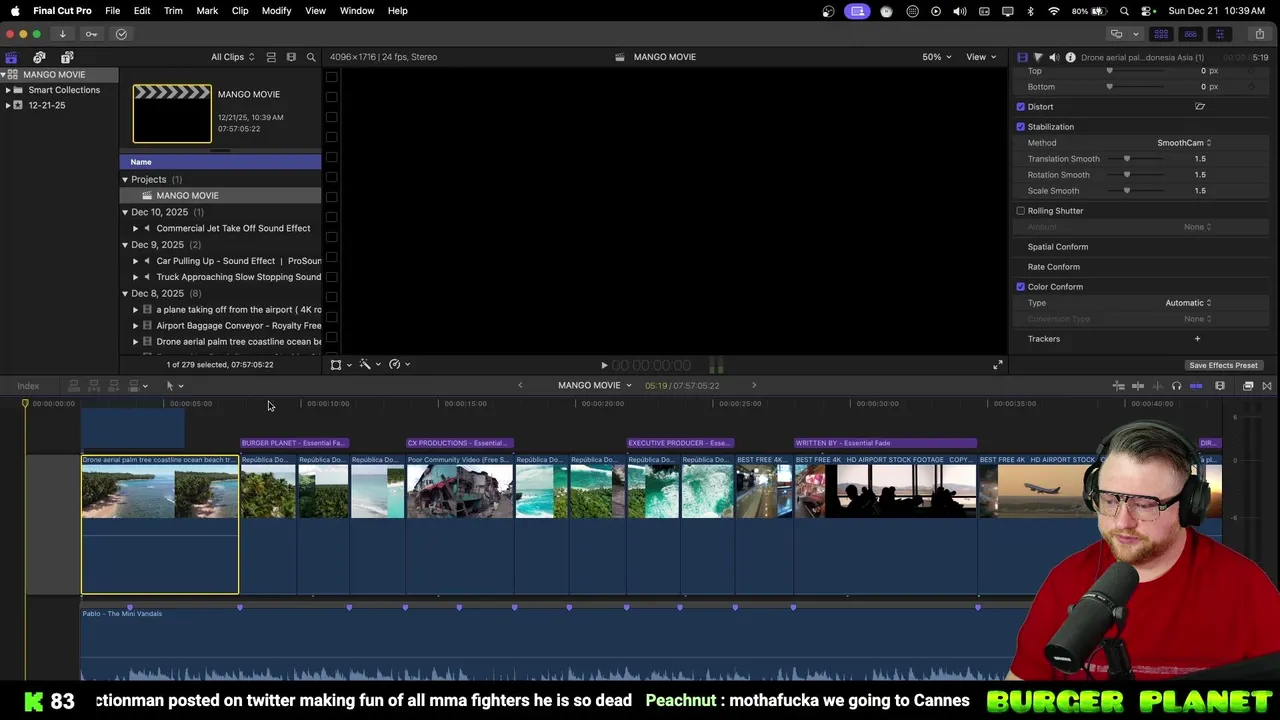Show or hide the Inspector panel
The height and width of the screenshot is (720, 1280).
coord(1219,34)
